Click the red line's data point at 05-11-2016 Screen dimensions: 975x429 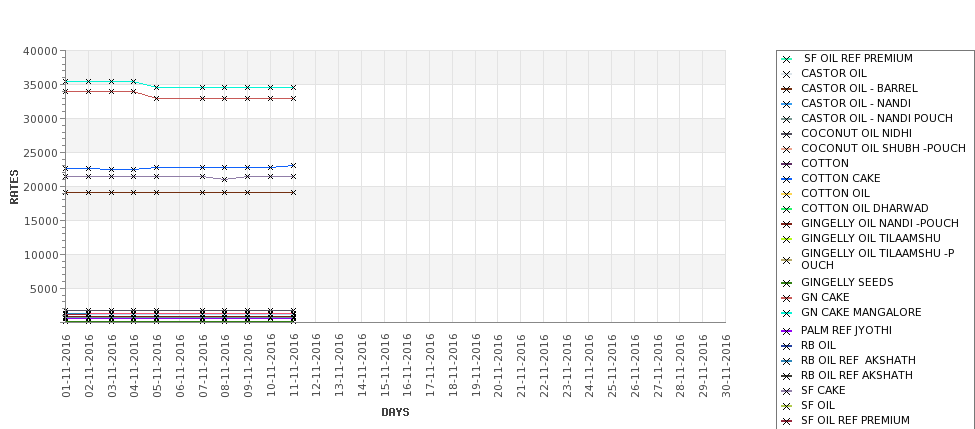pos(157,98)
